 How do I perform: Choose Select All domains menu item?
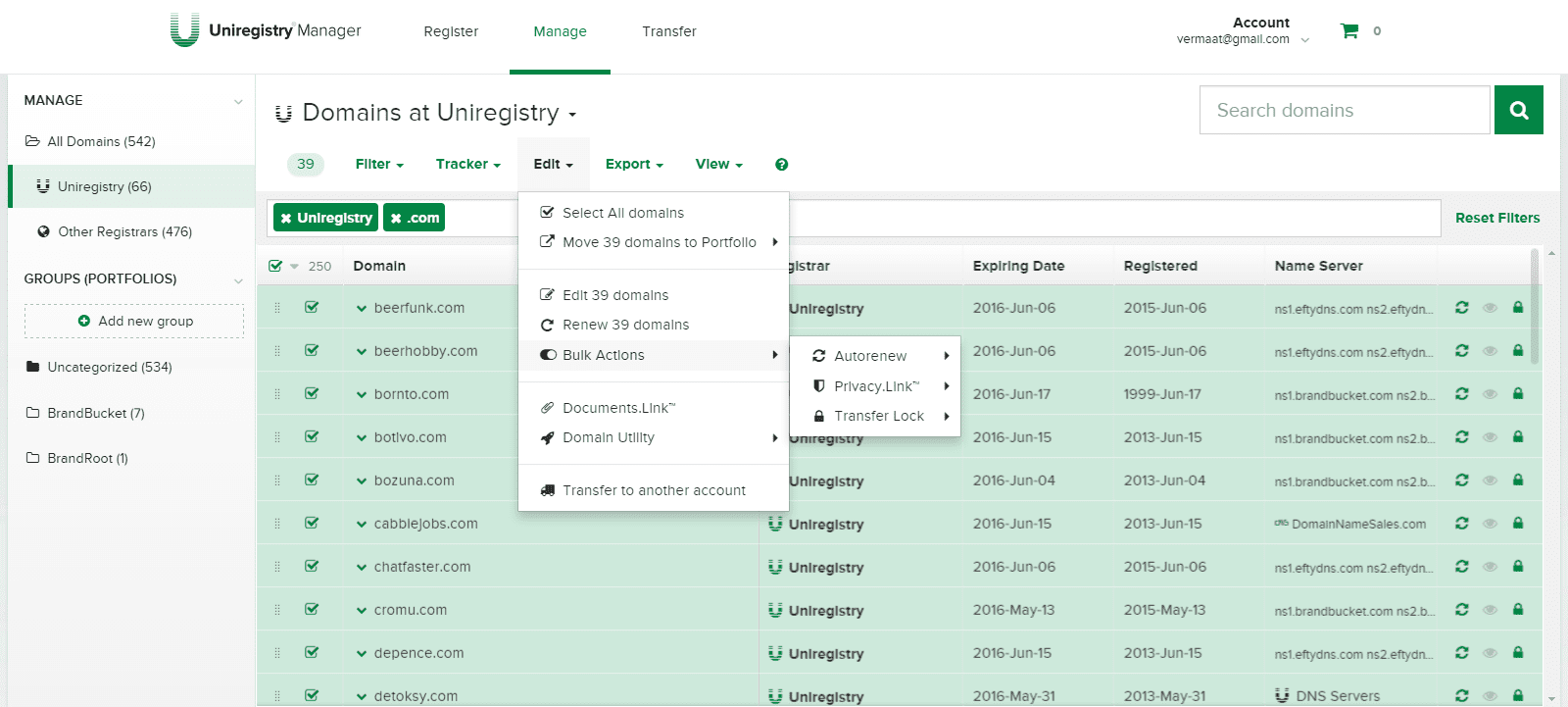pos(654,213)
